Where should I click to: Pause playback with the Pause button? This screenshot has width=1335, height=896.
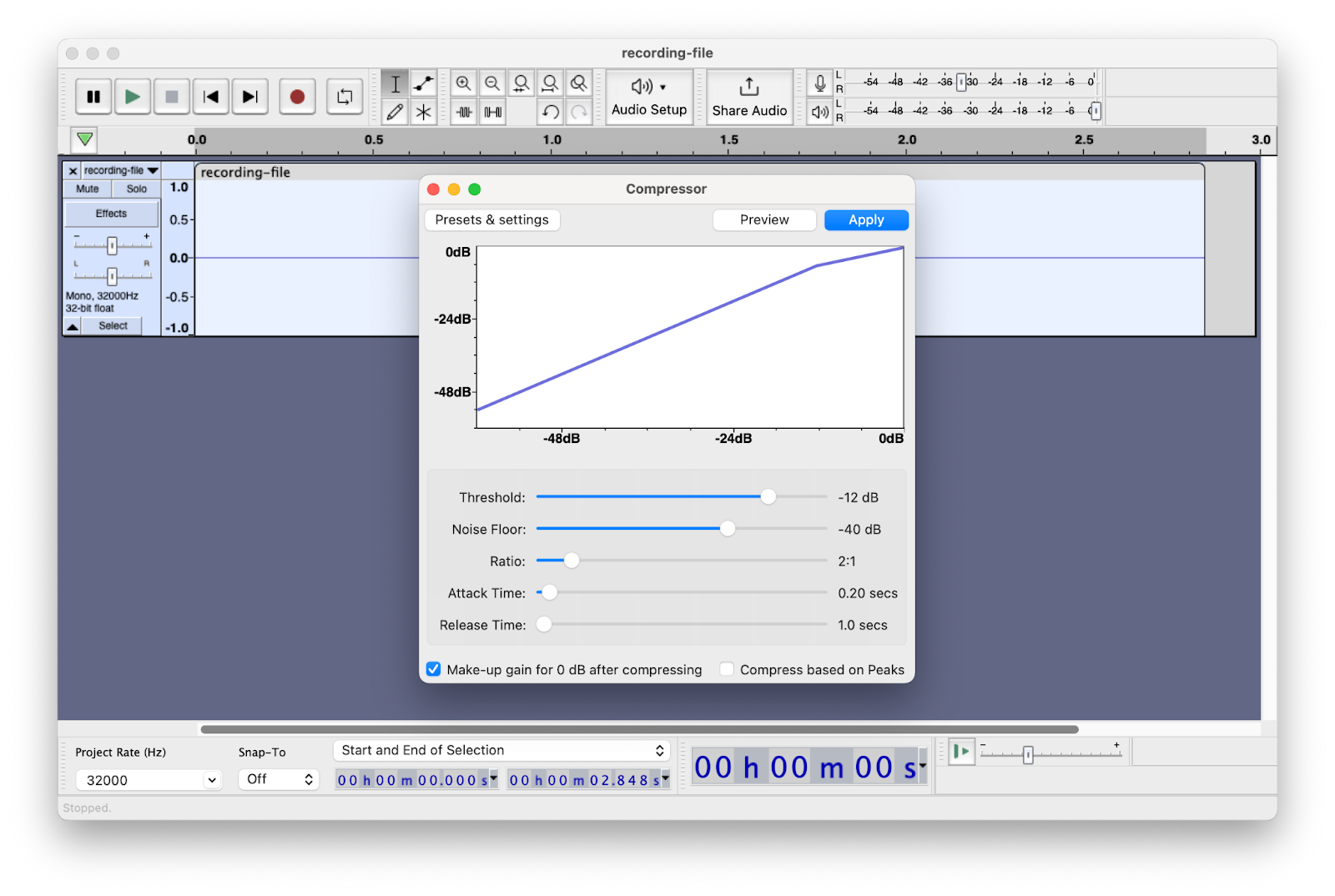coord(93,97)
